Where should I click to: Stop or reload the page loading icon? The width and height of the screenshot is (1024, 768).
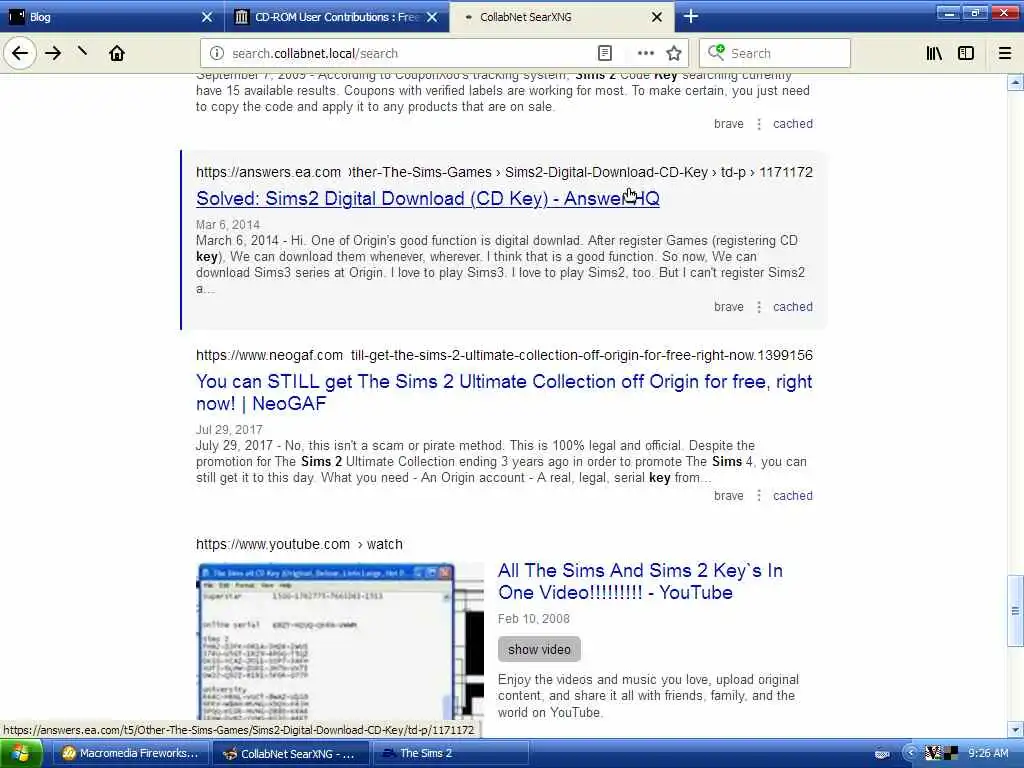(82, 52)
